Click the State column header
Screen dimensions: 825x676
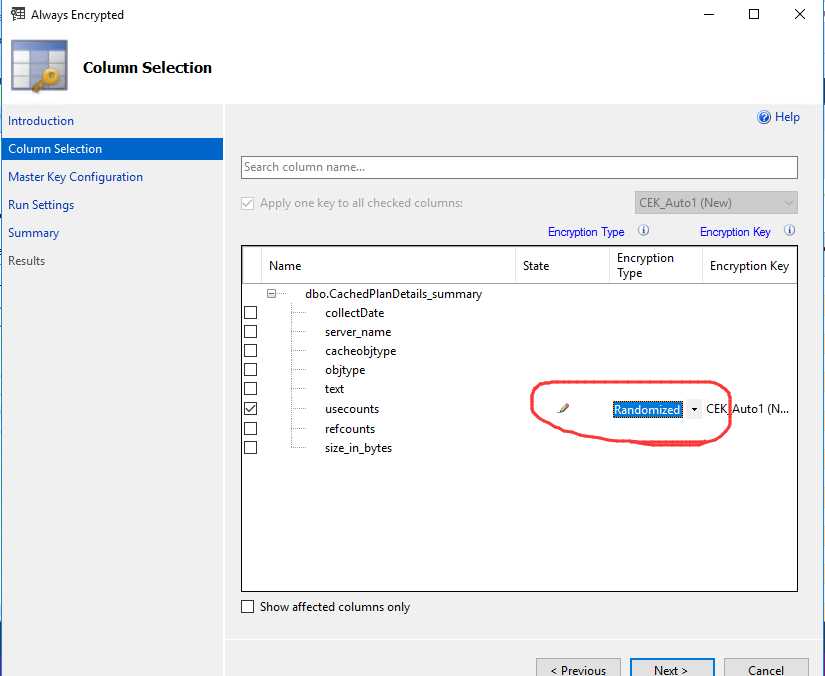coord(562,265)
